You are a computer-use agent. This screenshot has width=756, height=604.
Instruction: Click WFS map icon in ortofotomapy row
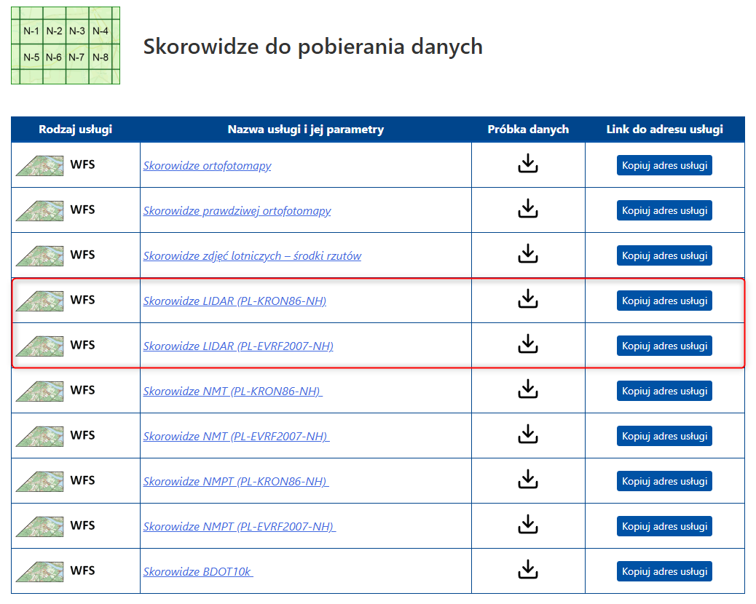(x=40, y=165)
